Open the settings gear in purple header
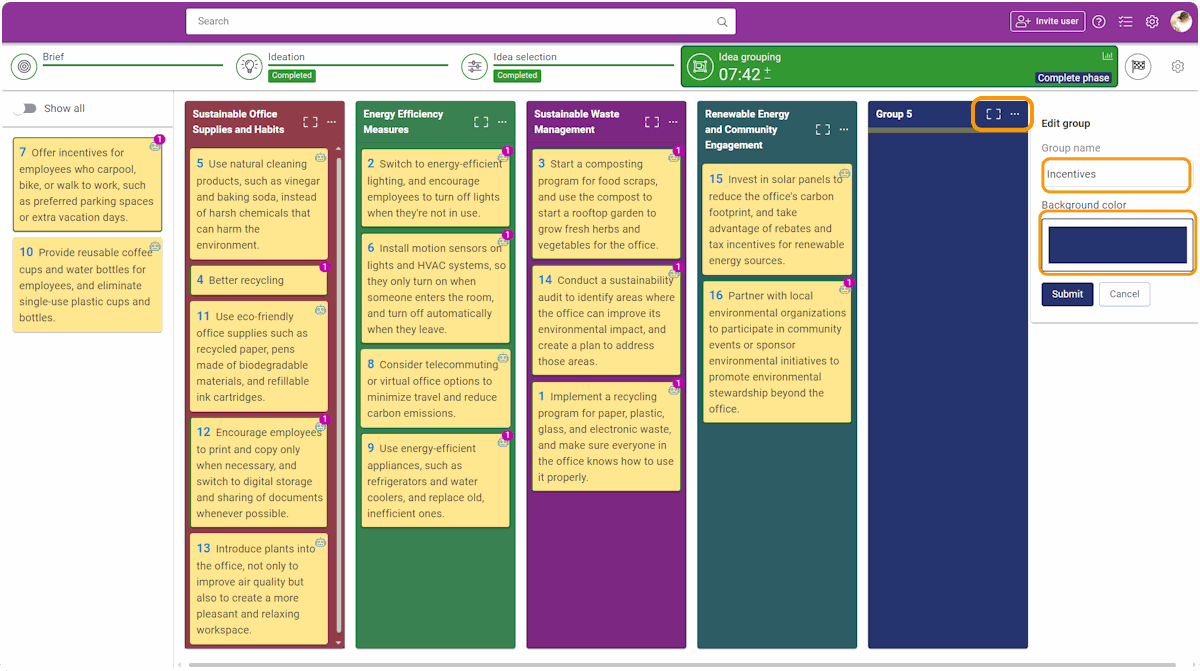 [1152, 21]
